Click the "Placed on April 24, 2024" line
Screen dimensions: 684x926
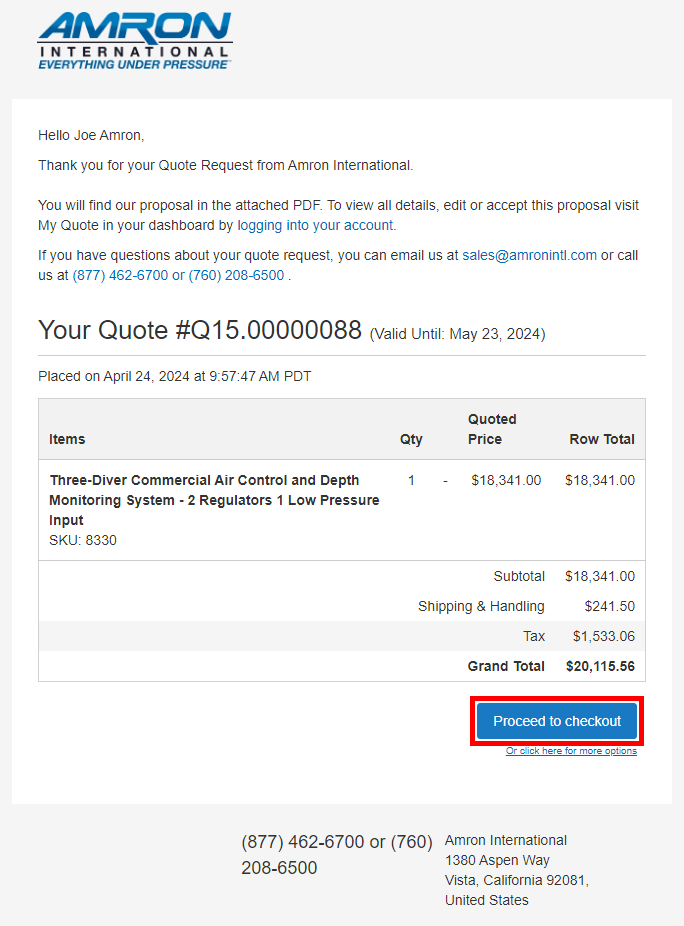[174, 377]
